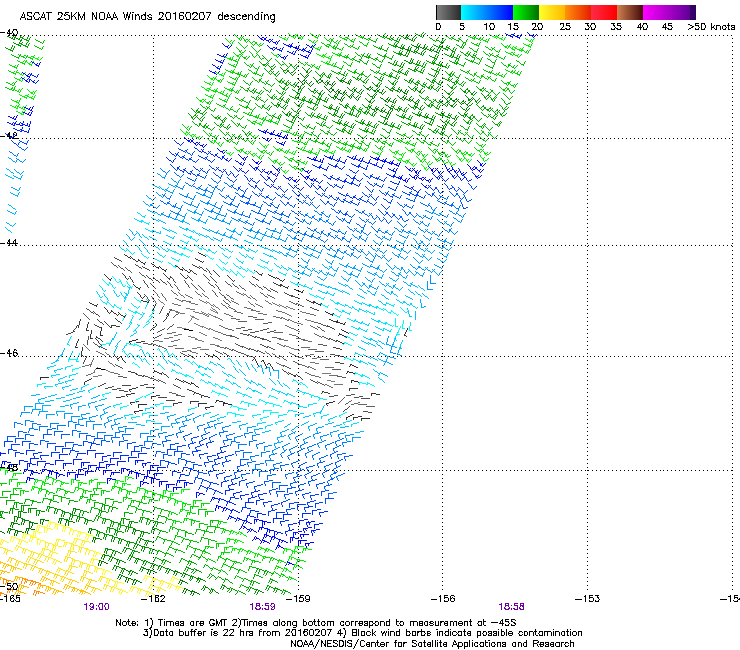740x650 pixels.
Task: Click the '35' legend tick label
Action: point(616,27)
